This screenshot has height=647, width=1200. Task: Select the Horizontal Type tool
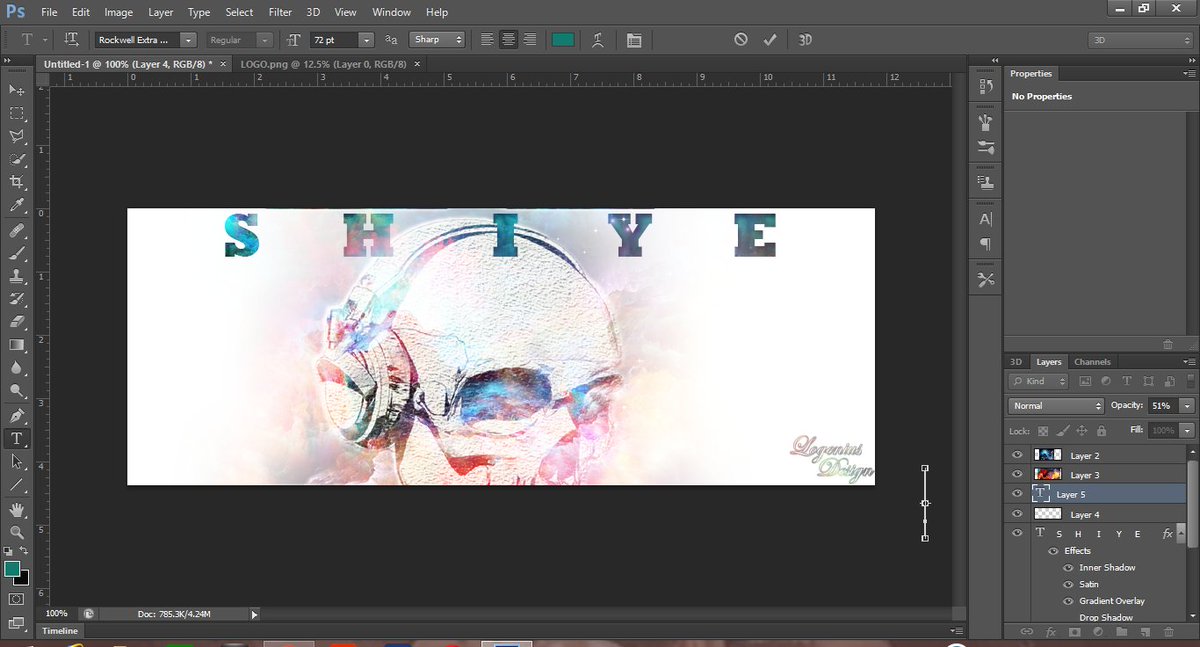coord(17,439)
